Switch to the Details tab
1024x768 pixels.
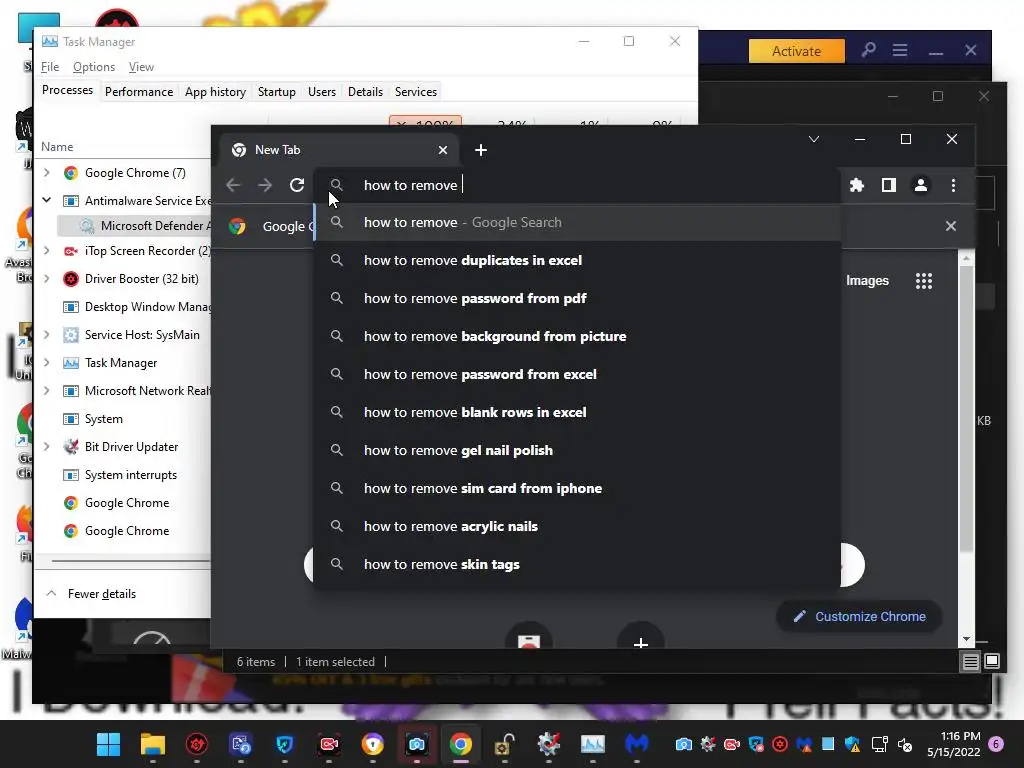click(365, 92)
